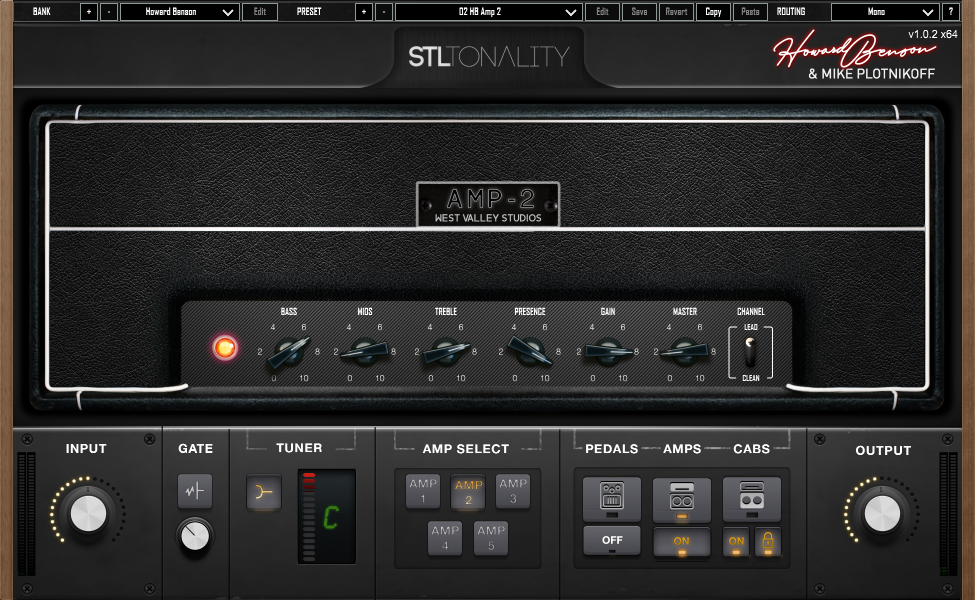Viewport: 975px width, 600px height.
Task: Open the Howard Benson bank dropdown
Action: pos(180,12)
